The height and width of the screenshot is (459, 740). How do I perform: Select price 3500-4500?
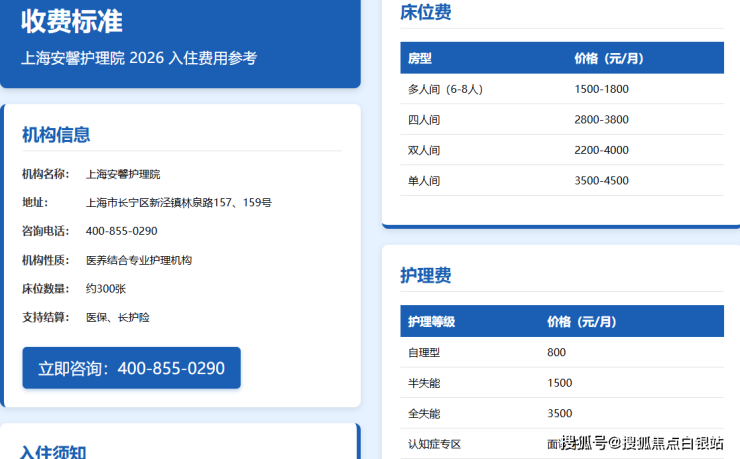[601, 181]
